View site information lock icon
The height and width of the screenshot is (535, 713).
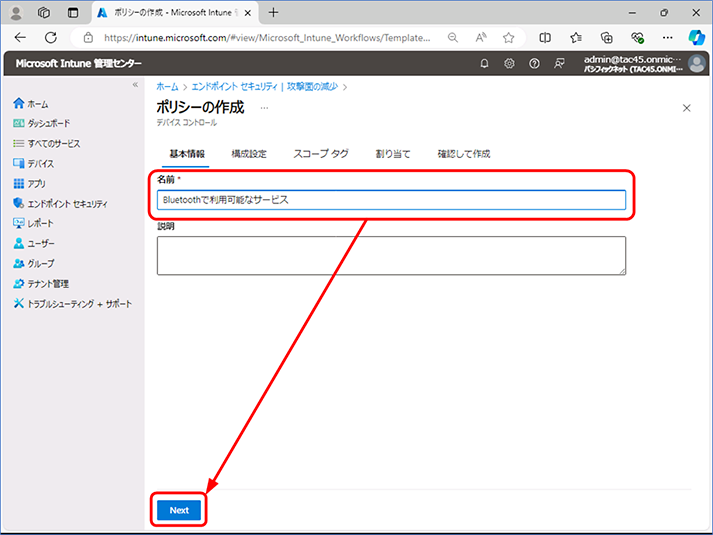[x=88, y=38]
